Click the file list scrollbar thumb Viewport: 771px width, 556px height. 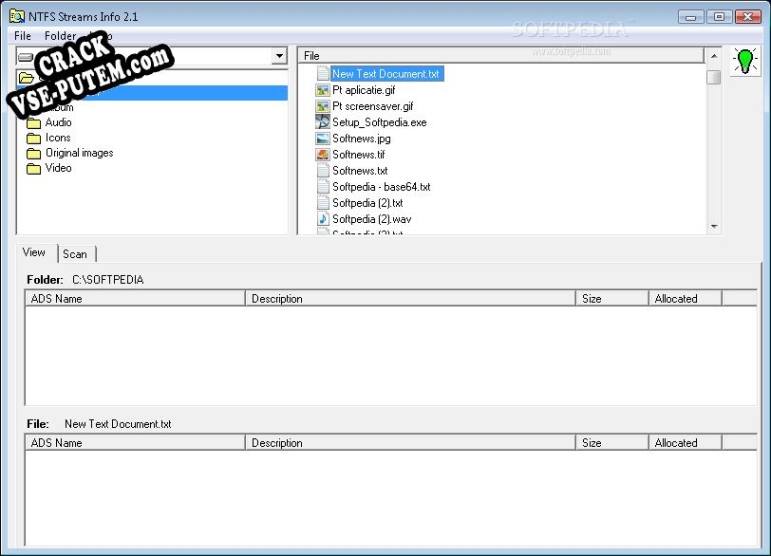714,77
